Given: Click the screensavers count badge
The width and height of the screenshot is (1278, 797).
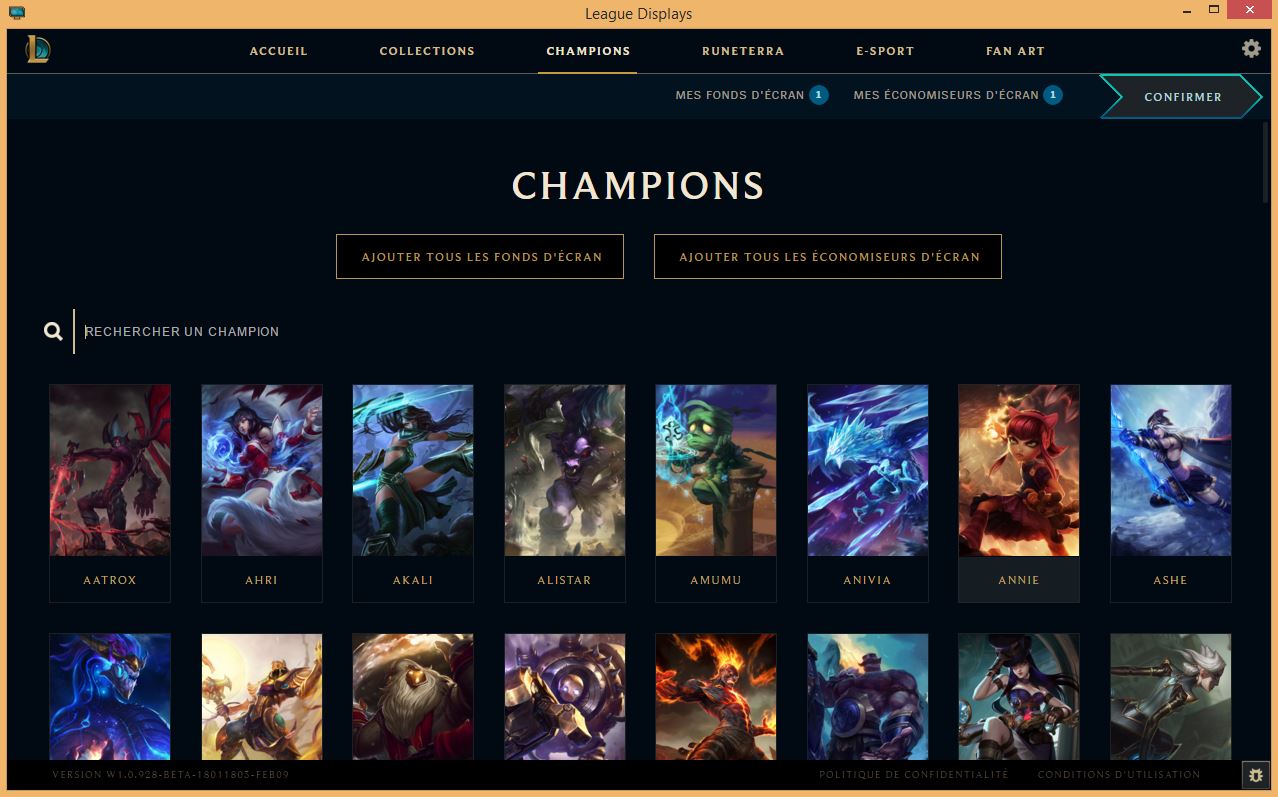Looking at the screenshot, I should pos(1052,95).
